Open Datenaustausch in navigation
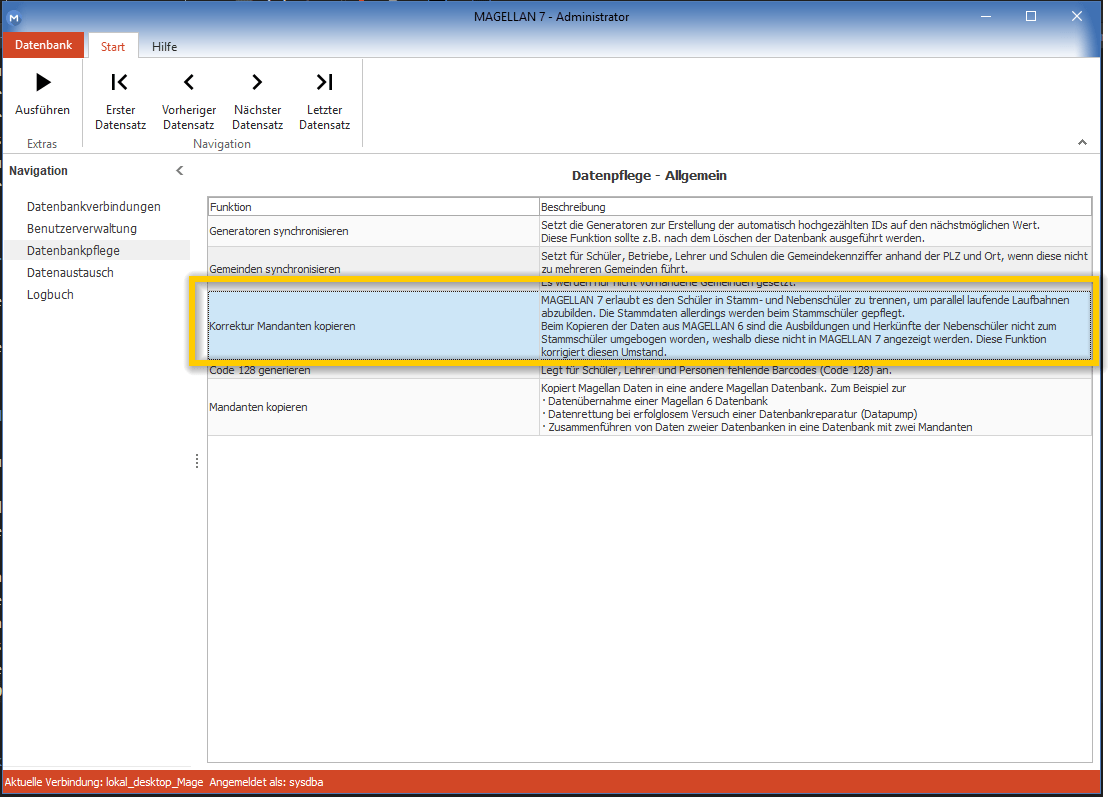This screenshot has width=1108, height=797. [70, 272]
